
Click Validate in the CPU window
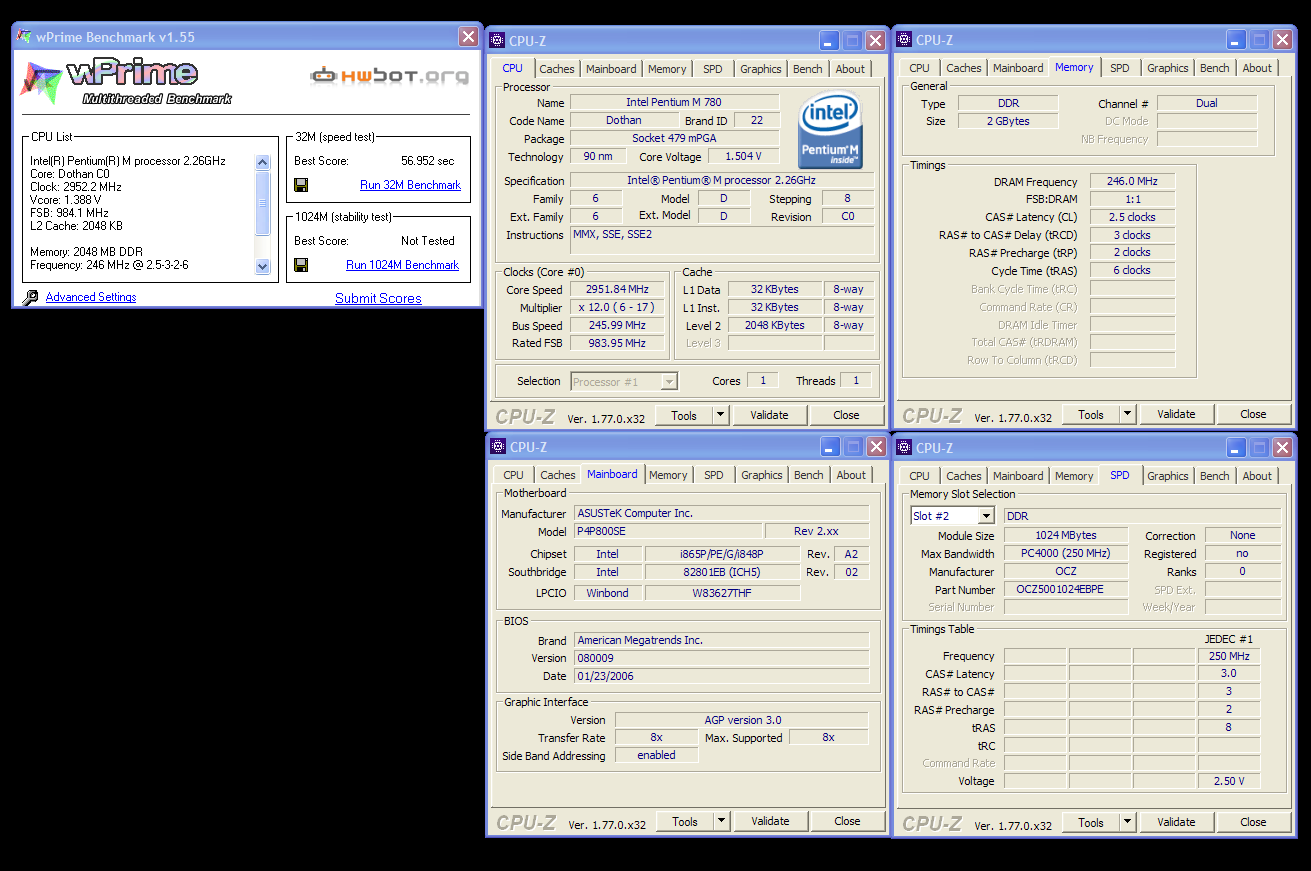point(769,415)
